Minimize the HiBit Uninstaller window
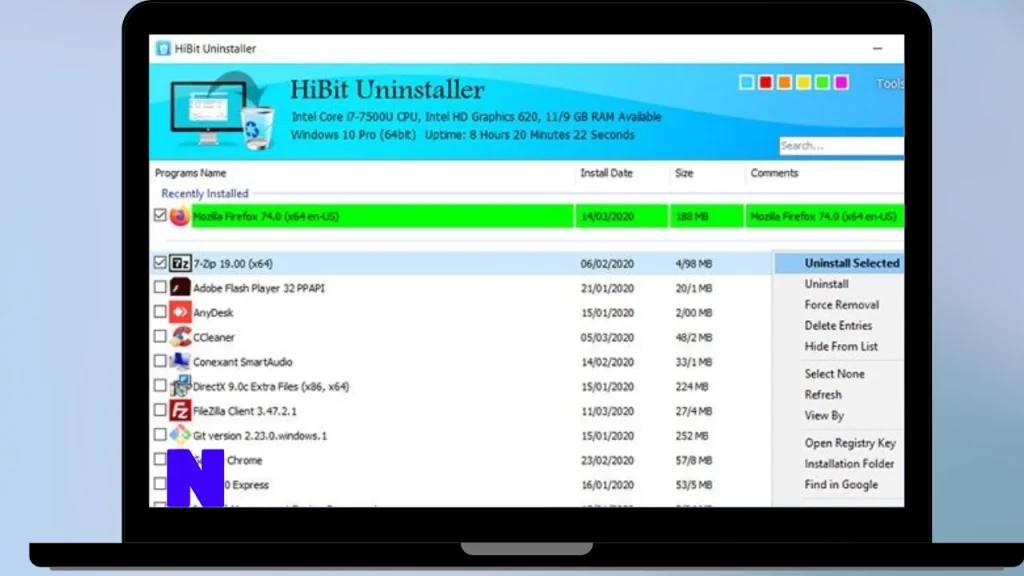Image resolution: width=1024 pixels, height=576 pixels. pyautogui.click(x=877, y=48)
